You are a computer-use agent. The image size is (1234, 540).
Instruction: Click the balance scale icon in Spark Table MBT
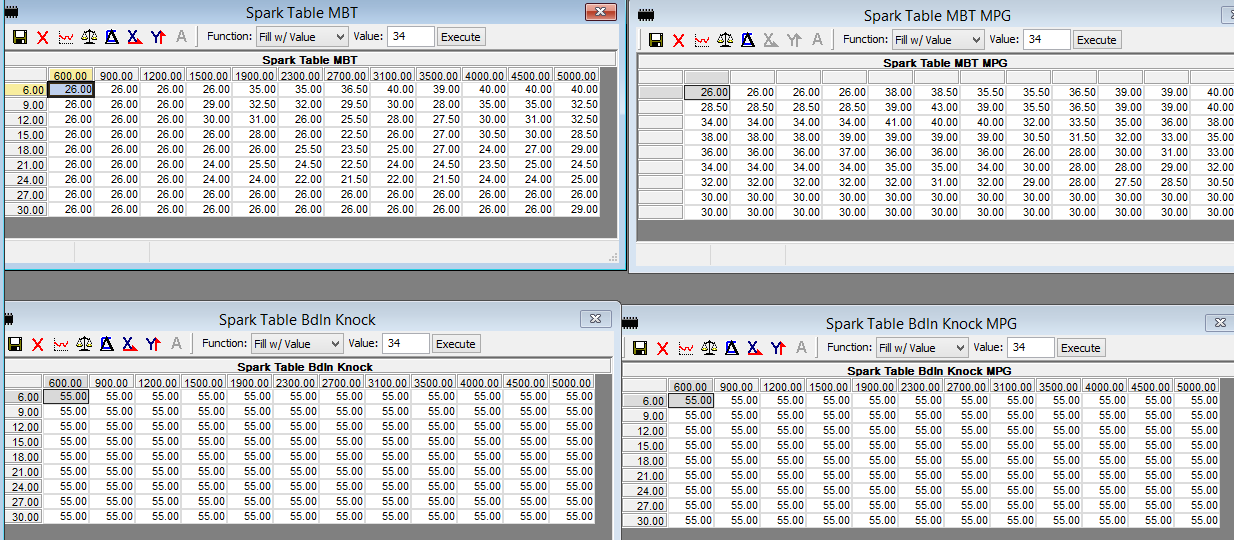coord(89,37)
